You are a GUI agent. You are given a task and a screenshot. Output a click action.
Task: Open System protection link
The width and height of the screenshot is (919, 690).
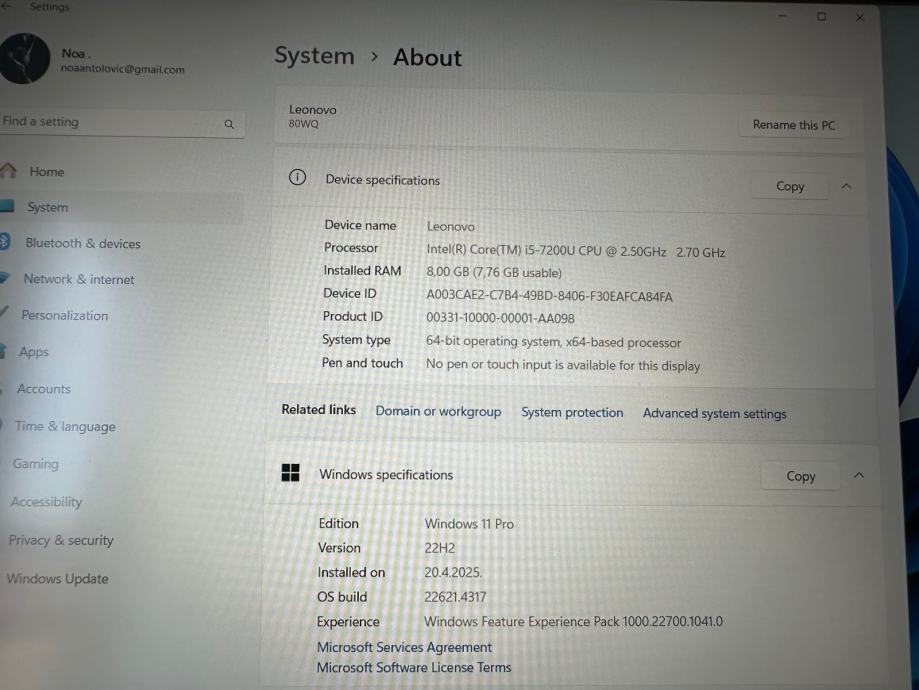click(x=572, y=412)
